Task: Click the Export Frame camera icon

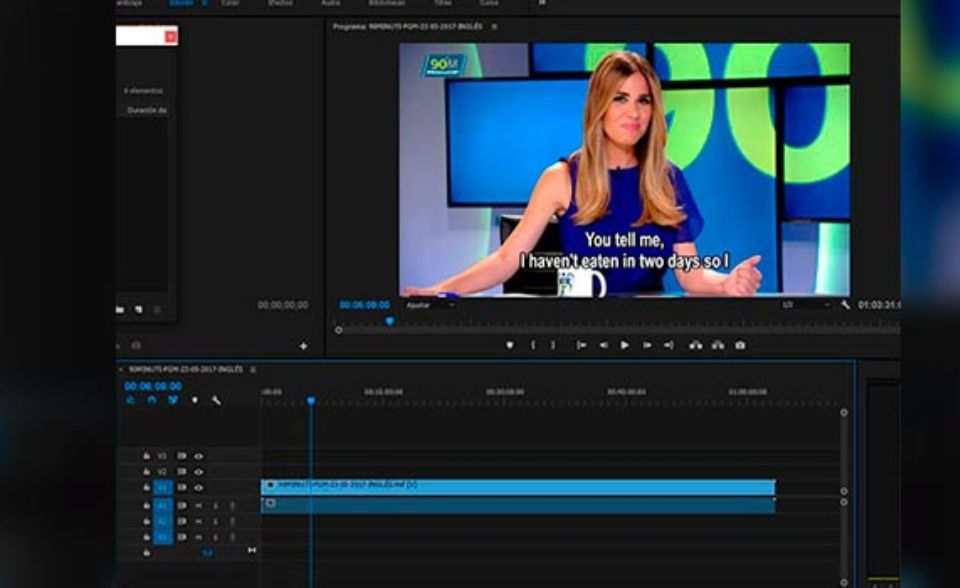Action: (x=740, y=345)
